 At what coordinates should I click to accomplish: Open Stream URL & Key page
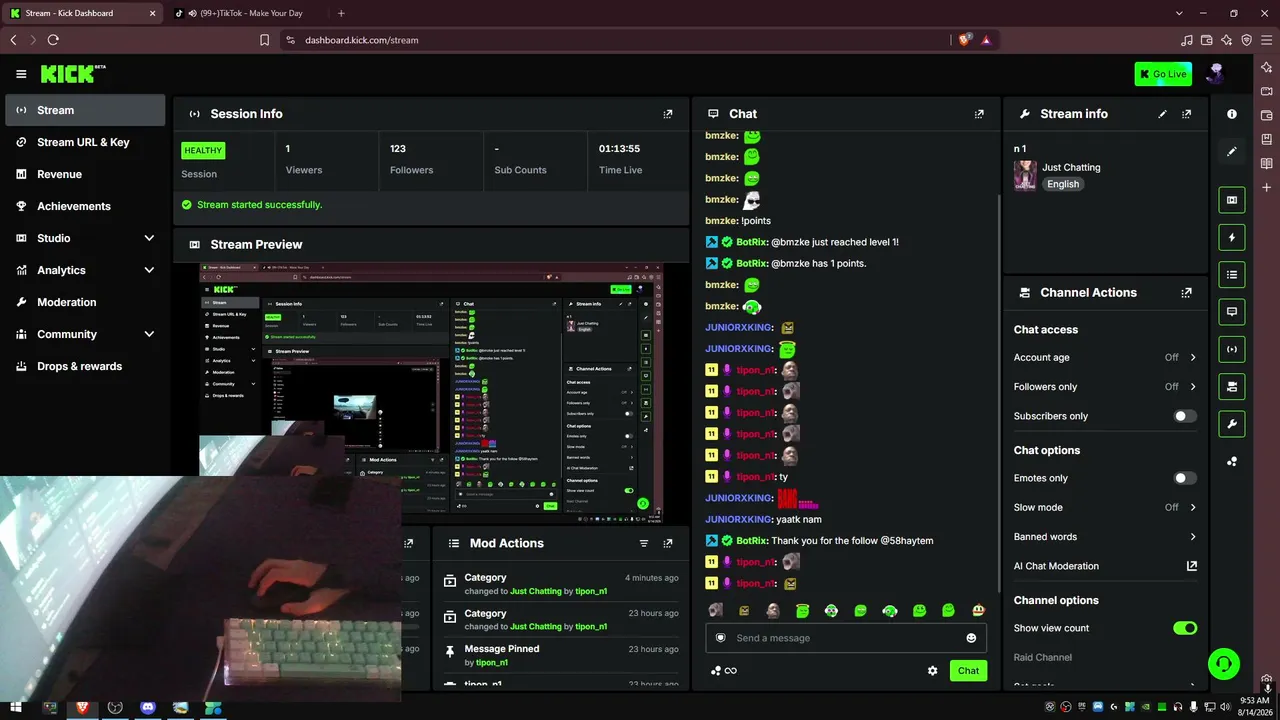(x=85, y=142)
